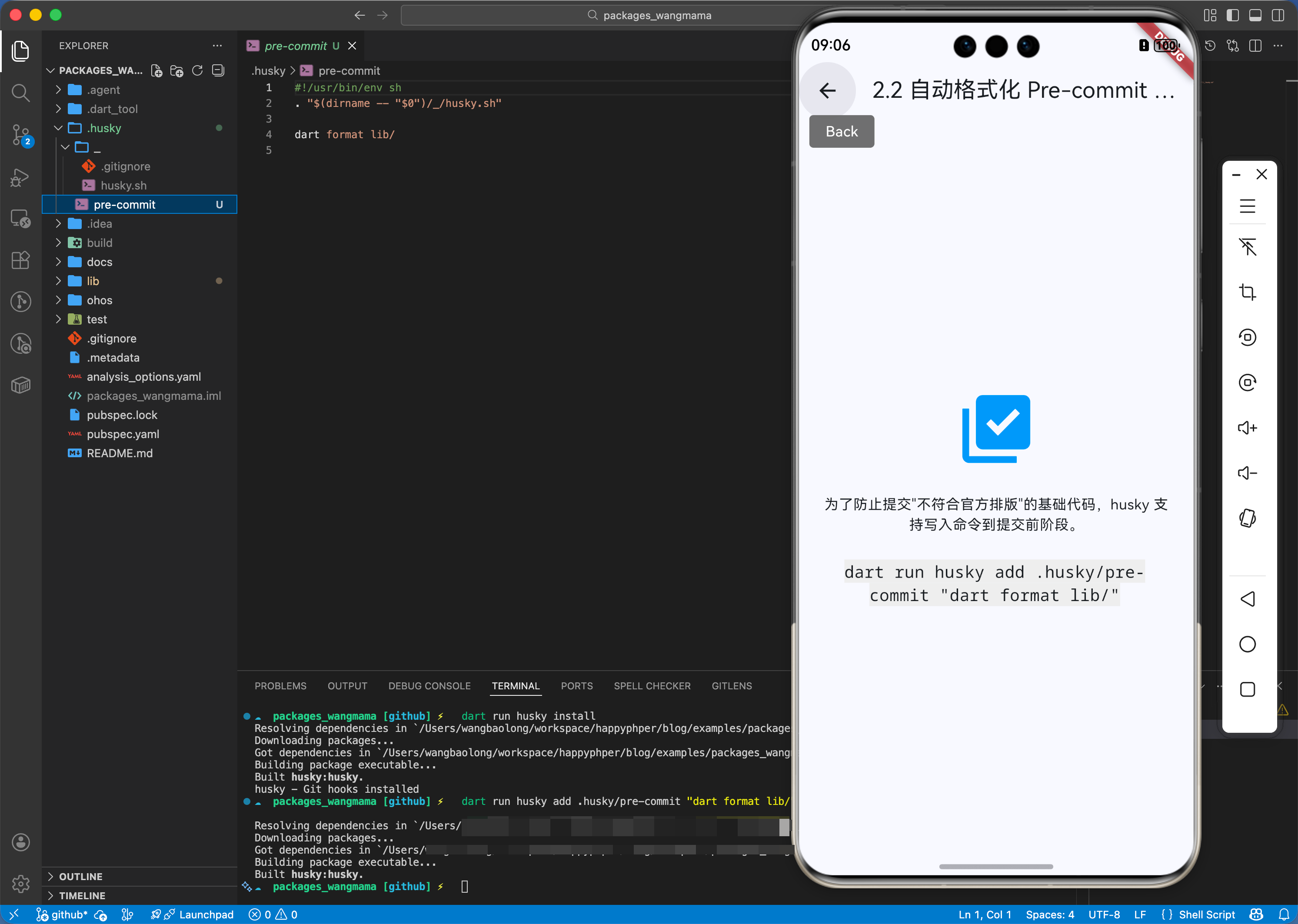Click the New File icon in Explorer
Screen dimensions: 1298x924
coord(156,70)
